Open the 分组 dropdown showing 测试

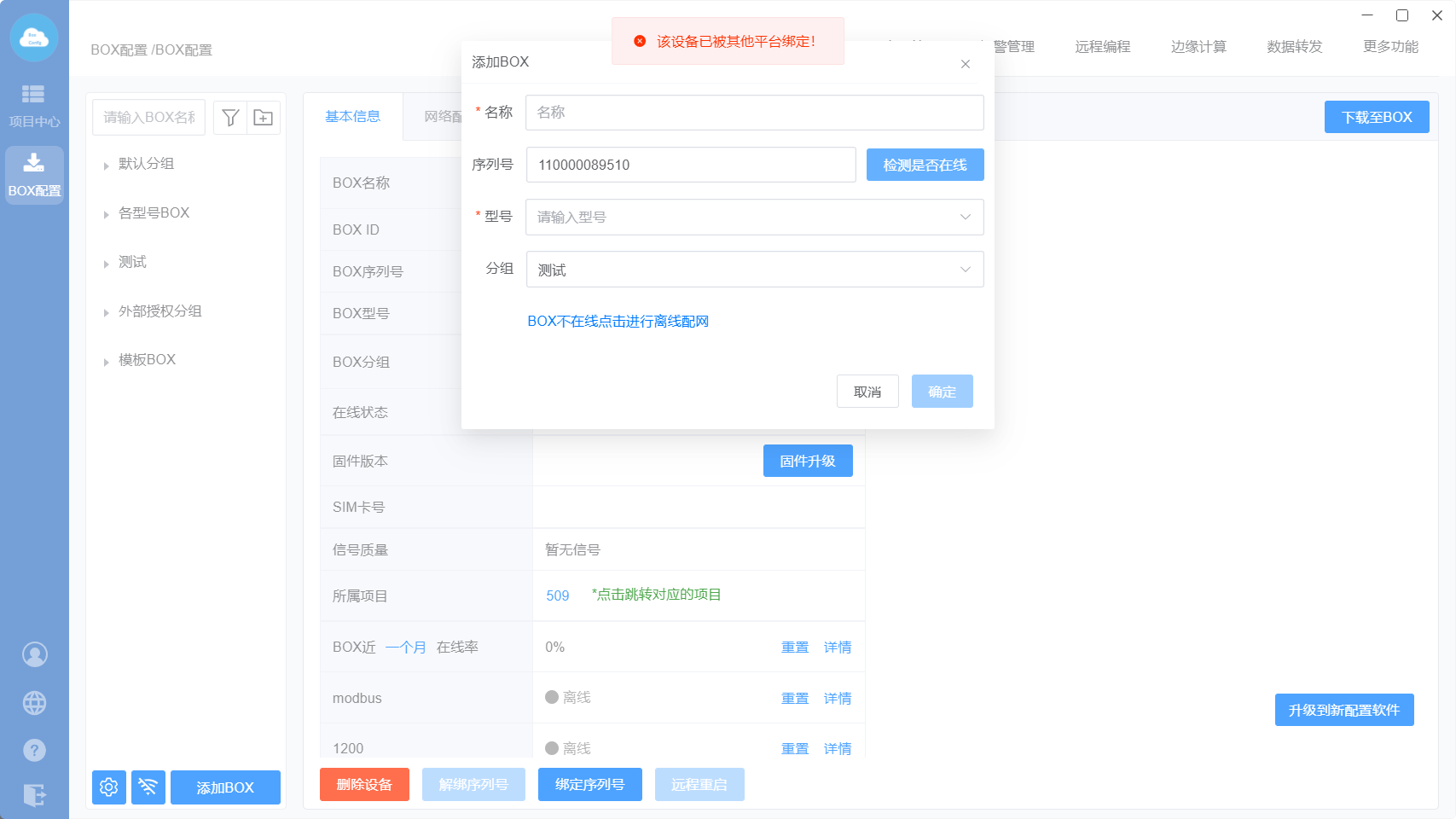coord(754,270)
